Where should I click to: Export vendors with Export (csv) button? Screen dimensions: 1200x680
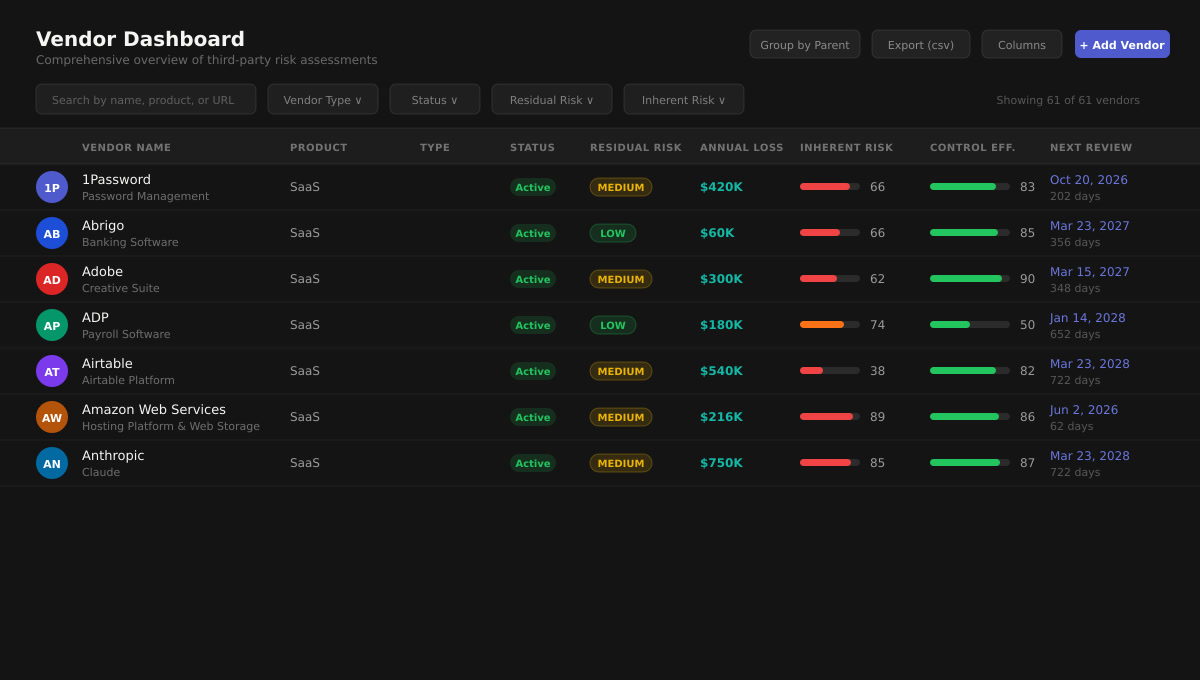coord(921,44)
